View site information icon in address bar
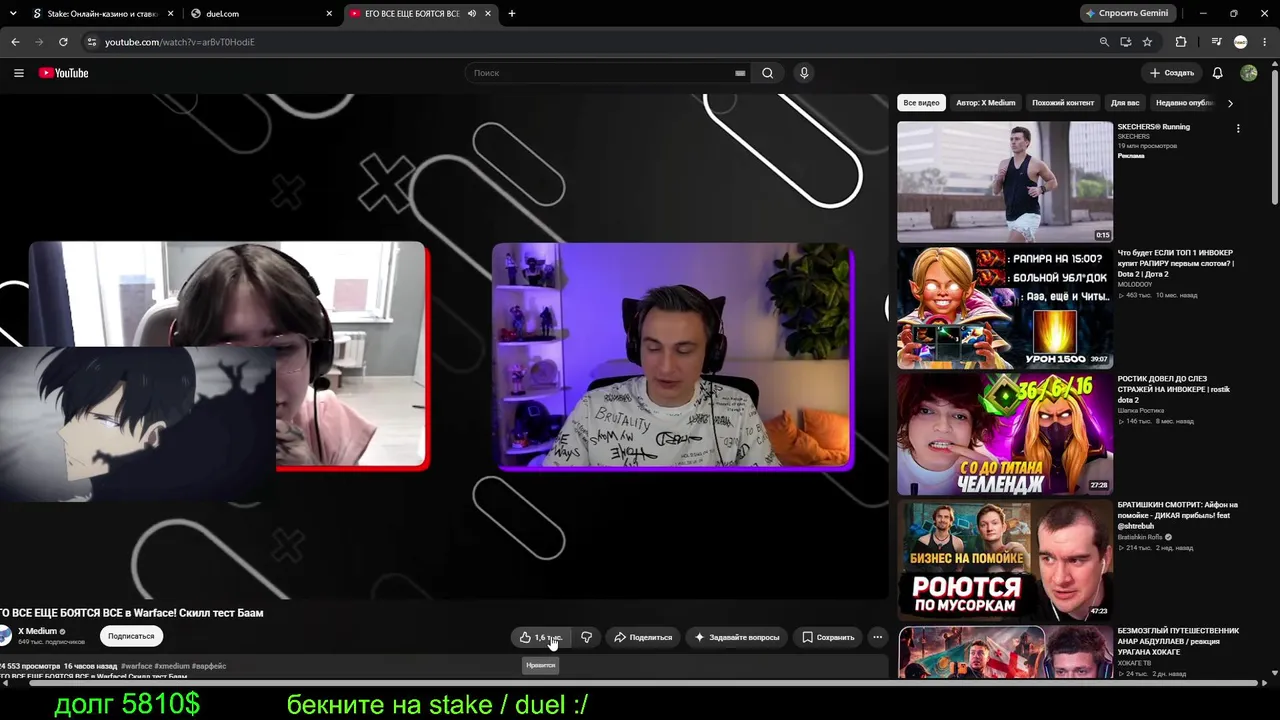This screenshot has height=720, width=1280. coord(91,42)
